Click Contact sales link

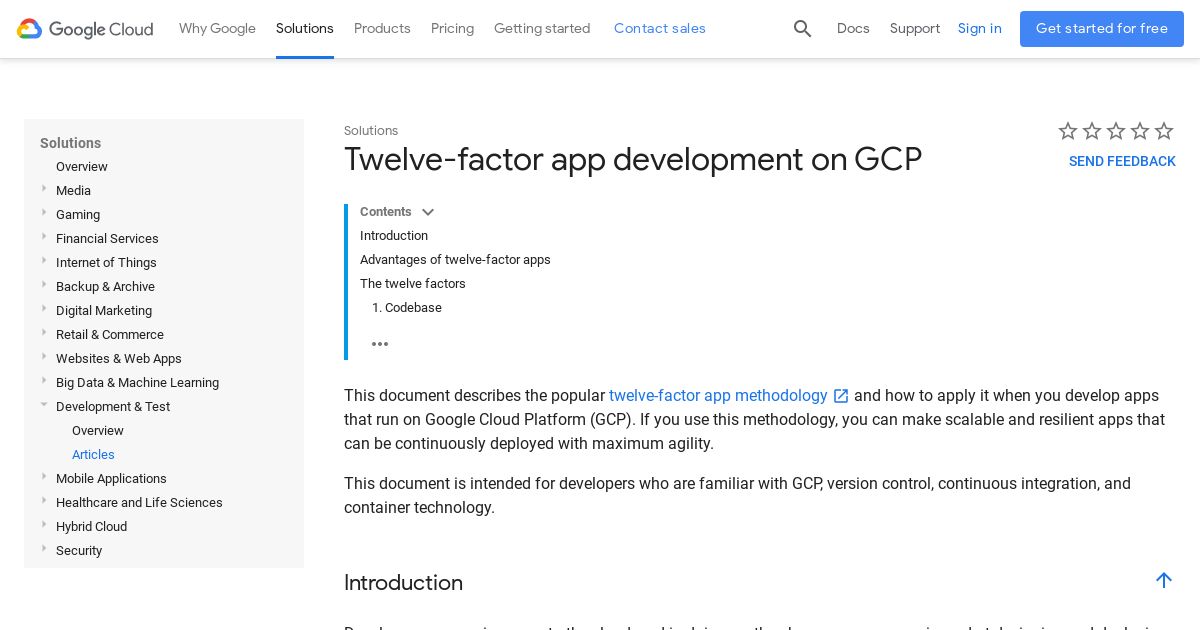tap(660, 29)
